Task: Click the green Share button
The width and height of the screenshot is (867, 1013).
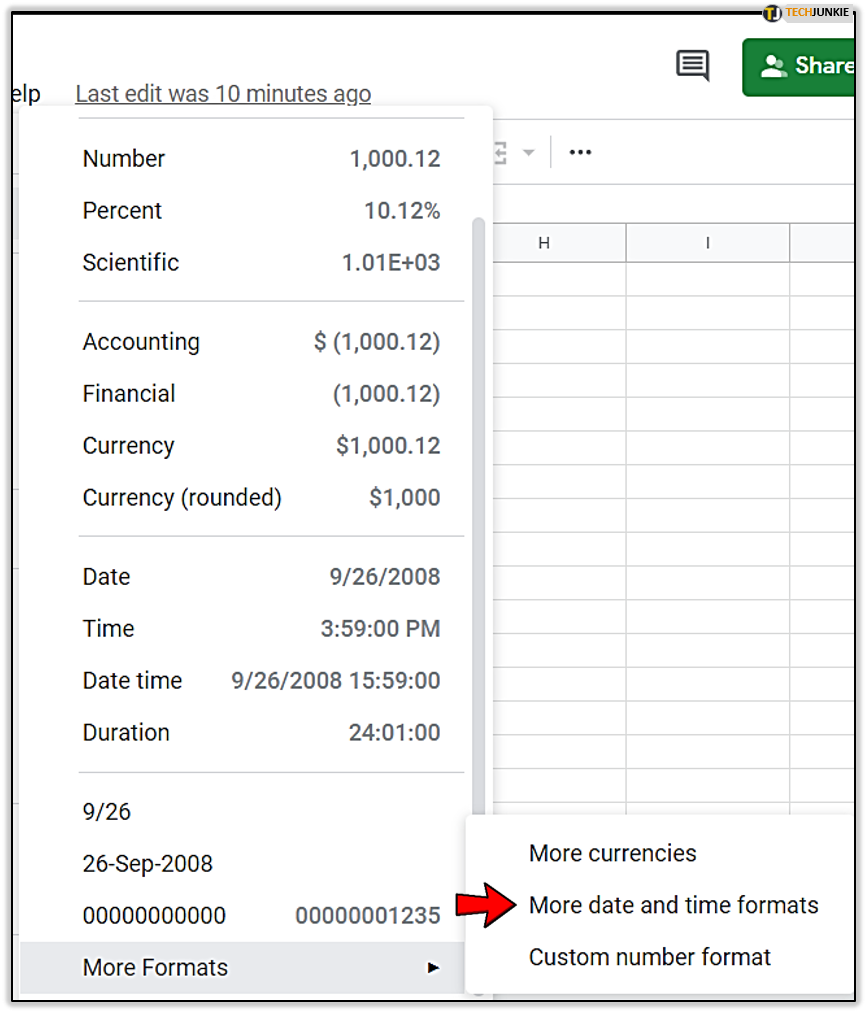Action: tap(799, 67)
